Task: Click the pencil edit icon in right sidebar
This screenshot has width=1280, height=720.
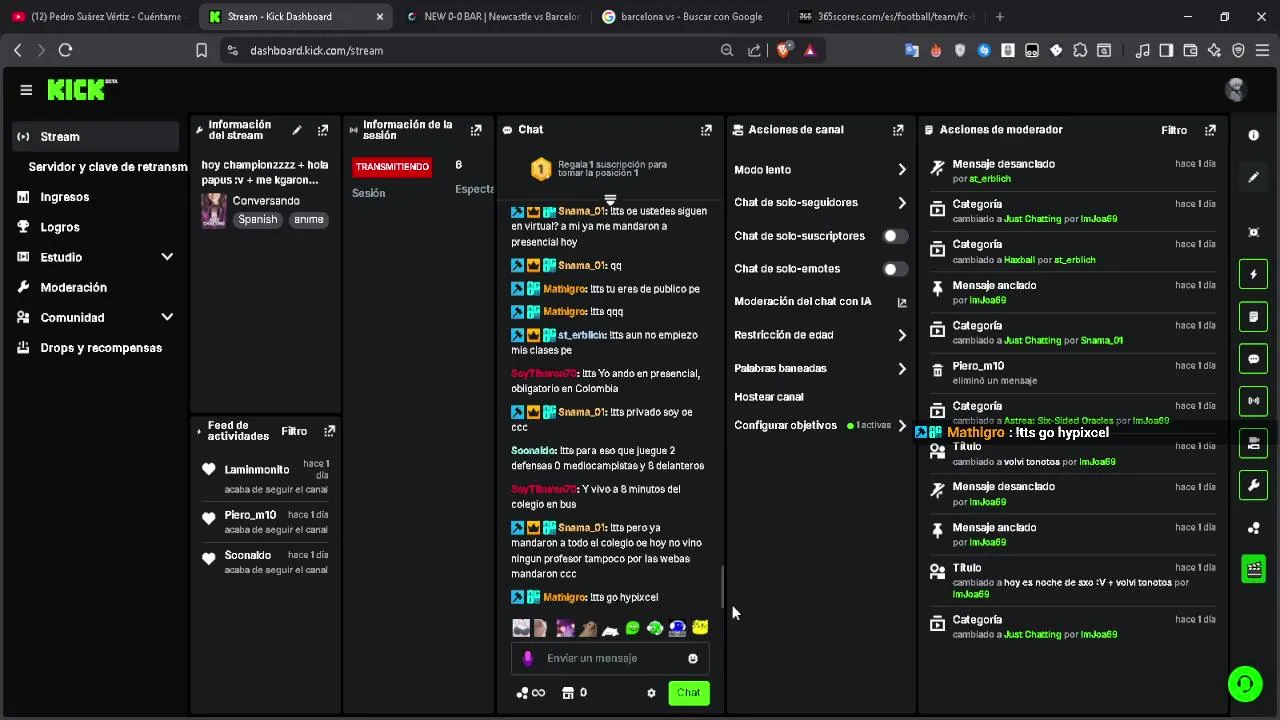Action: coord(1254,177)
